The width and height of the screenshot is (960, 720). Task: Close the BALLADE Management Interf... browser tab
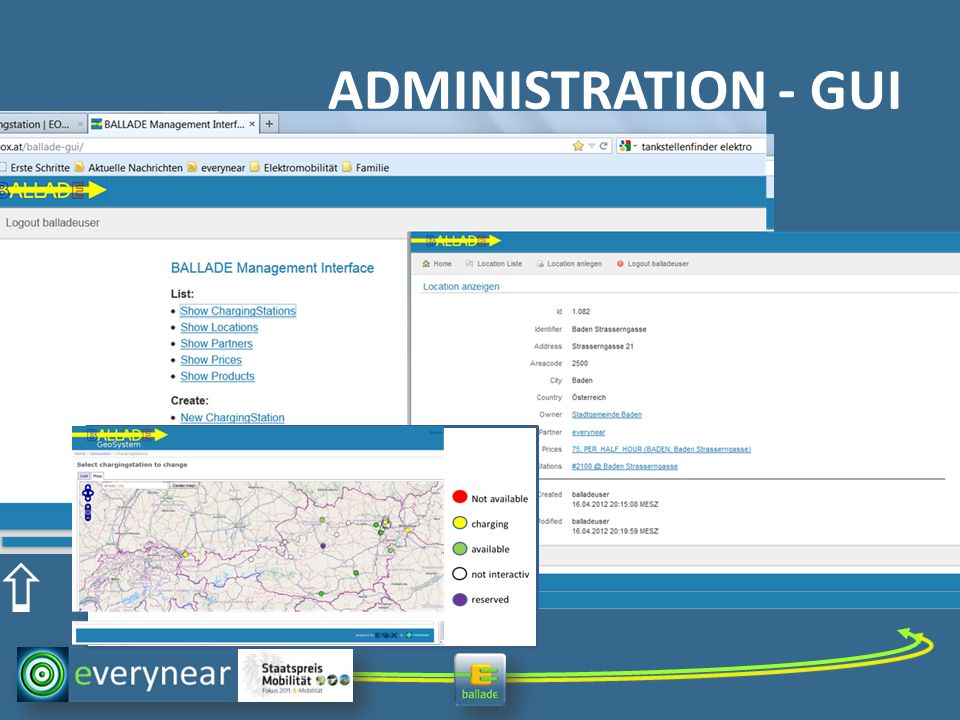[x=252, y=124]
